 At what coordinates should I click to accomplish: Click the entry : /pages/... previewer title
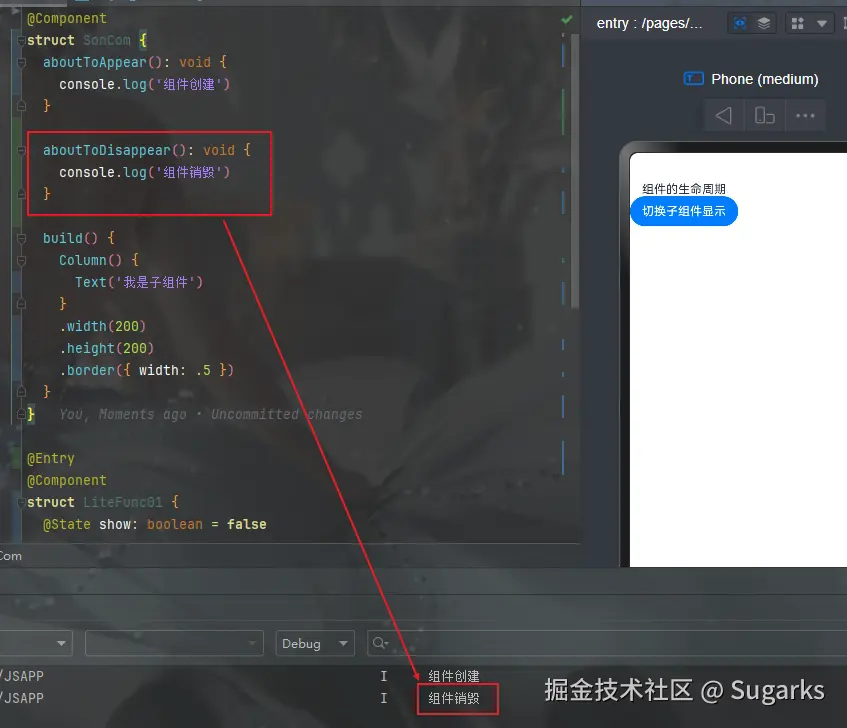tap(649, 23)
